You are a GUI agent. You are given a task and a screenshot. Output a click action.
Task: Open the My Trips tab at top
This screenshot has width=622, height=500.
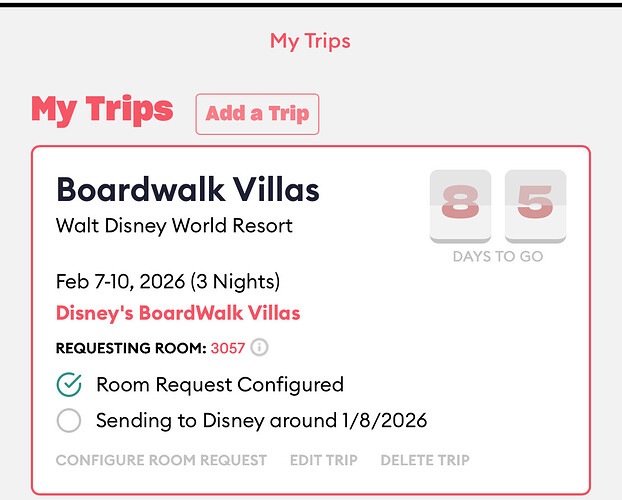point(310,41)
